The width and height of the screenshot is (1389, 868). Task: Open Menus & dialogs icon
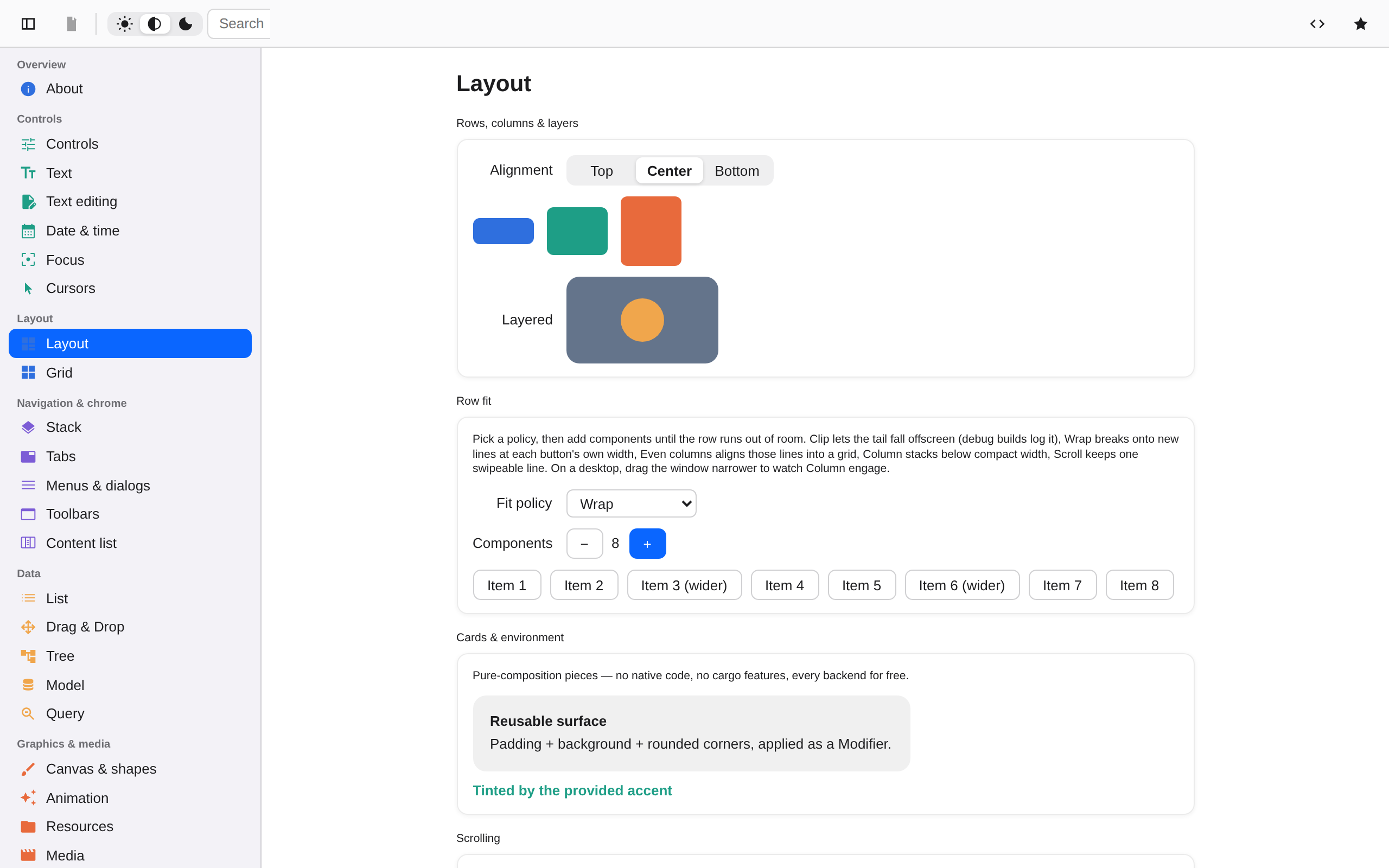pyautogui.click(x=28, y=486)
